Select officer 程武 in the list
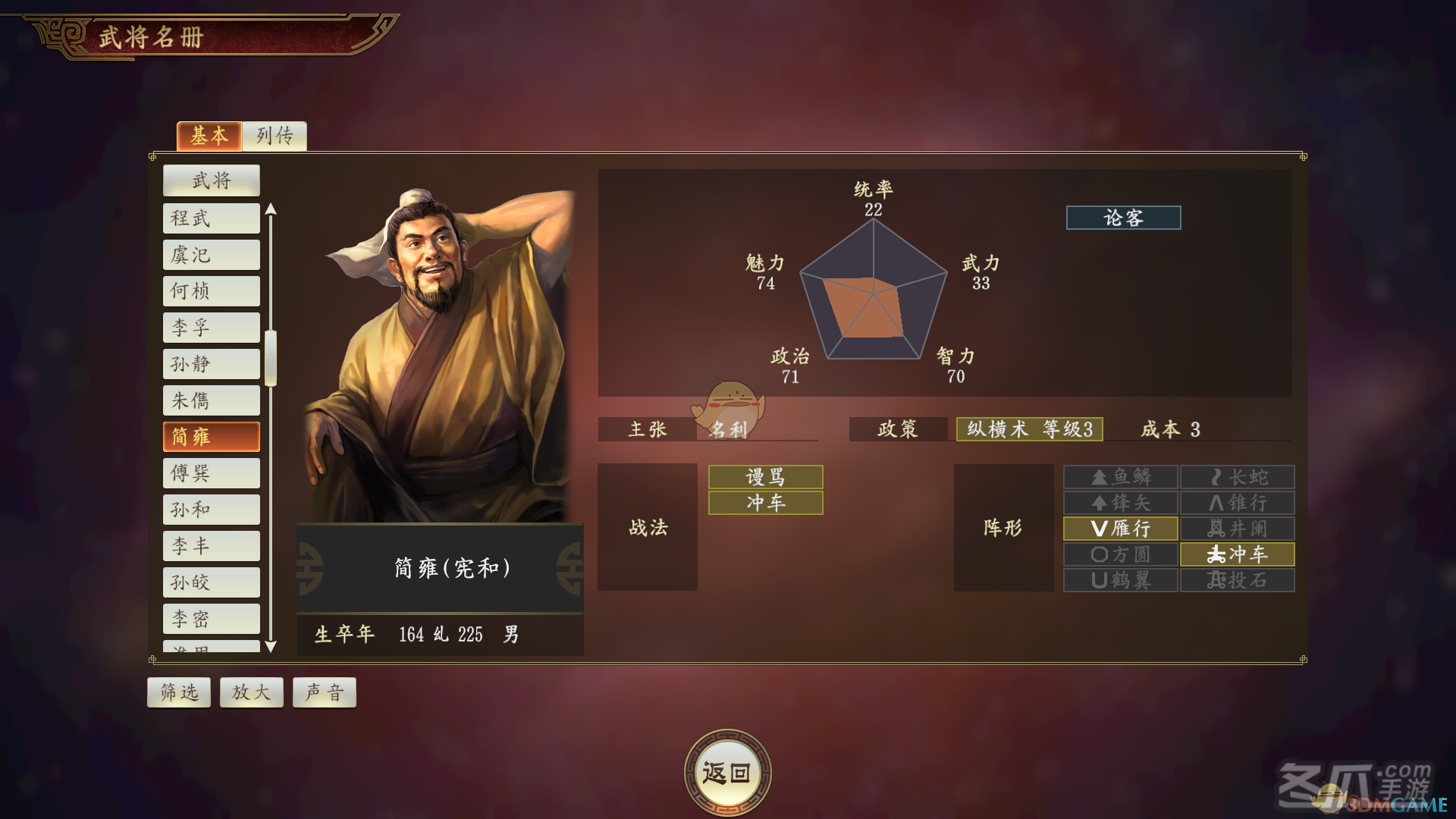 pyautogui.click(x=212, y=218)
